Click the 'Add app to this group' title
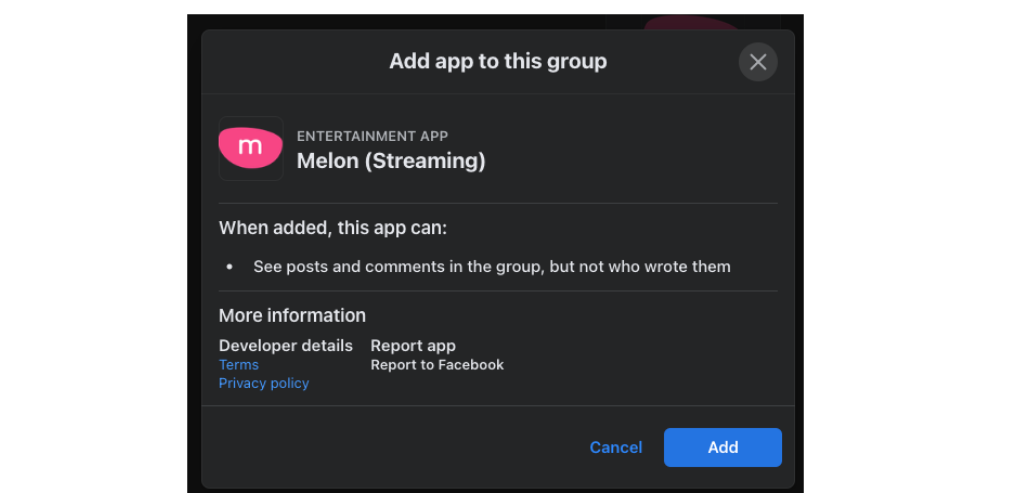This screenshot has width=1012, height=500. 498,62
